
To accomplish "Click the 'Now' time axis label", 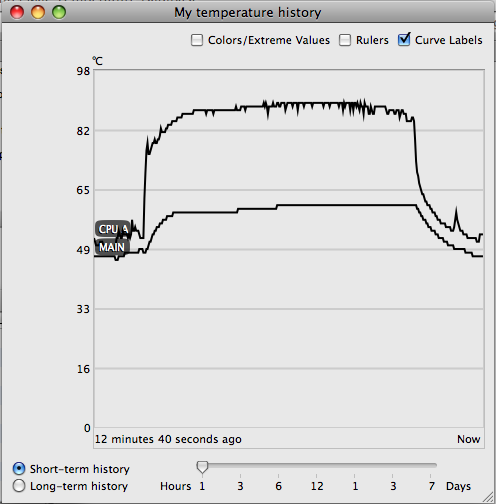I will [x=469, y=439].
